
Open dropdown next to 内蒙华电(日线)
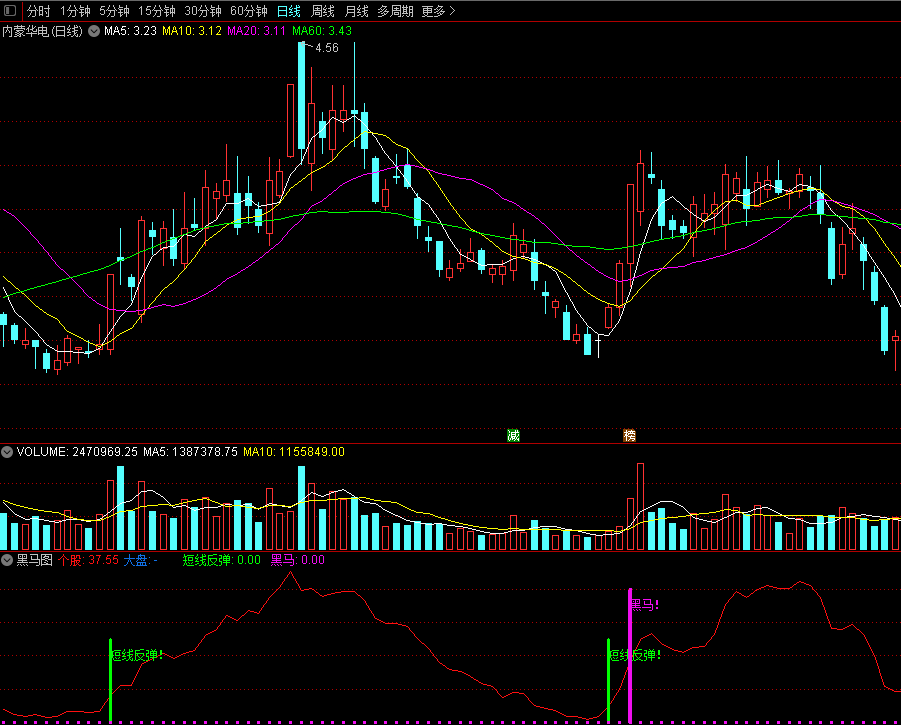tap(94, 31)
